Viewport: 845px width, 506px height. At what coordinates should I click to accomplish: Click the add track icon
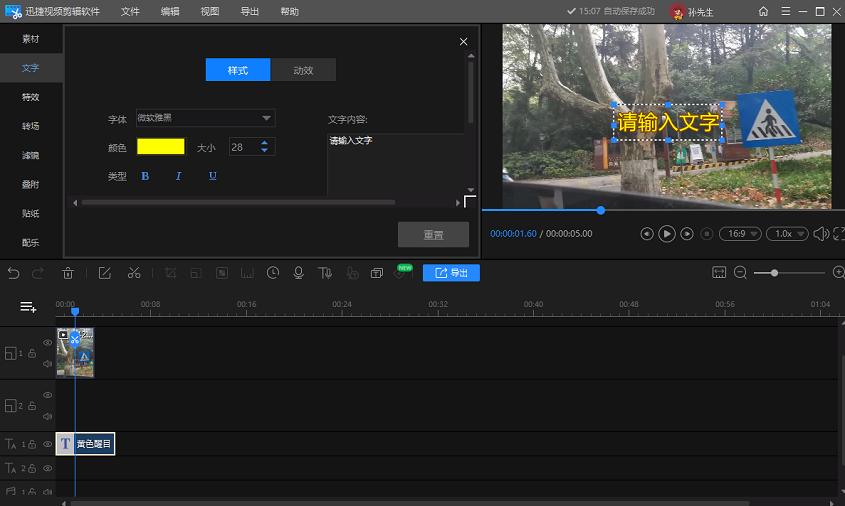(28, 307)
